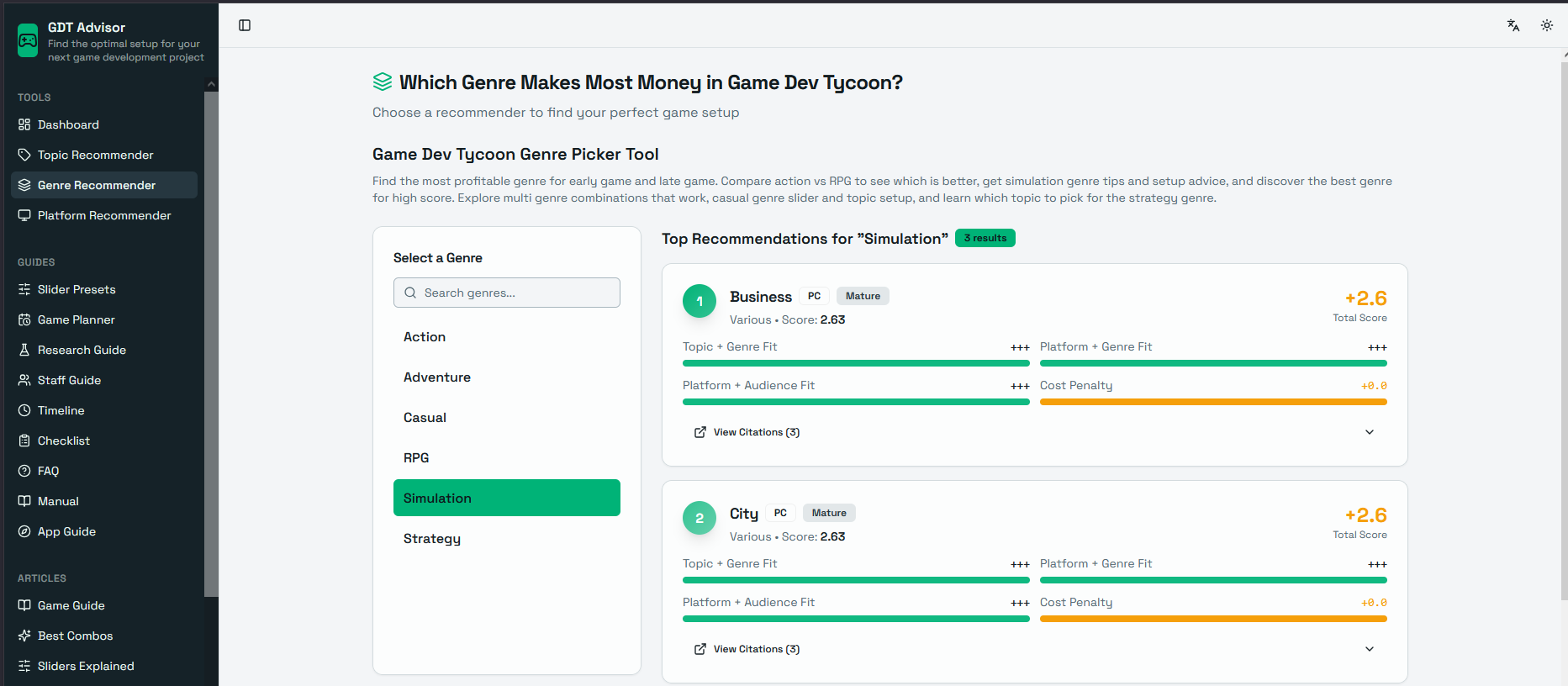Click the page vertical scrollbar
The width and height of the screenshot is (1568, 686).
pos(1564,330)
